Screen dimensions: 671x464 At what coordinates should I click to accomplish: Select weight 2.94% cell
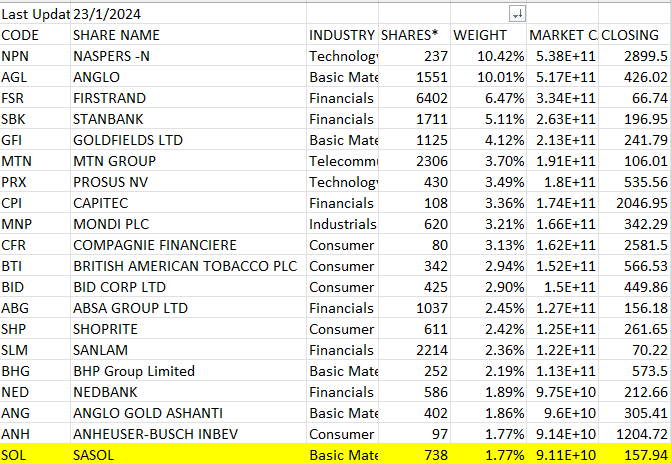(488, 266)
